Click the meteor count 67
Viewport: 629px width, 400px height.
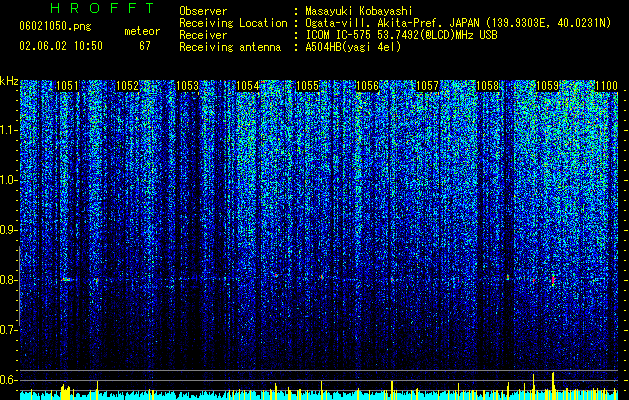tap(145, 46)
